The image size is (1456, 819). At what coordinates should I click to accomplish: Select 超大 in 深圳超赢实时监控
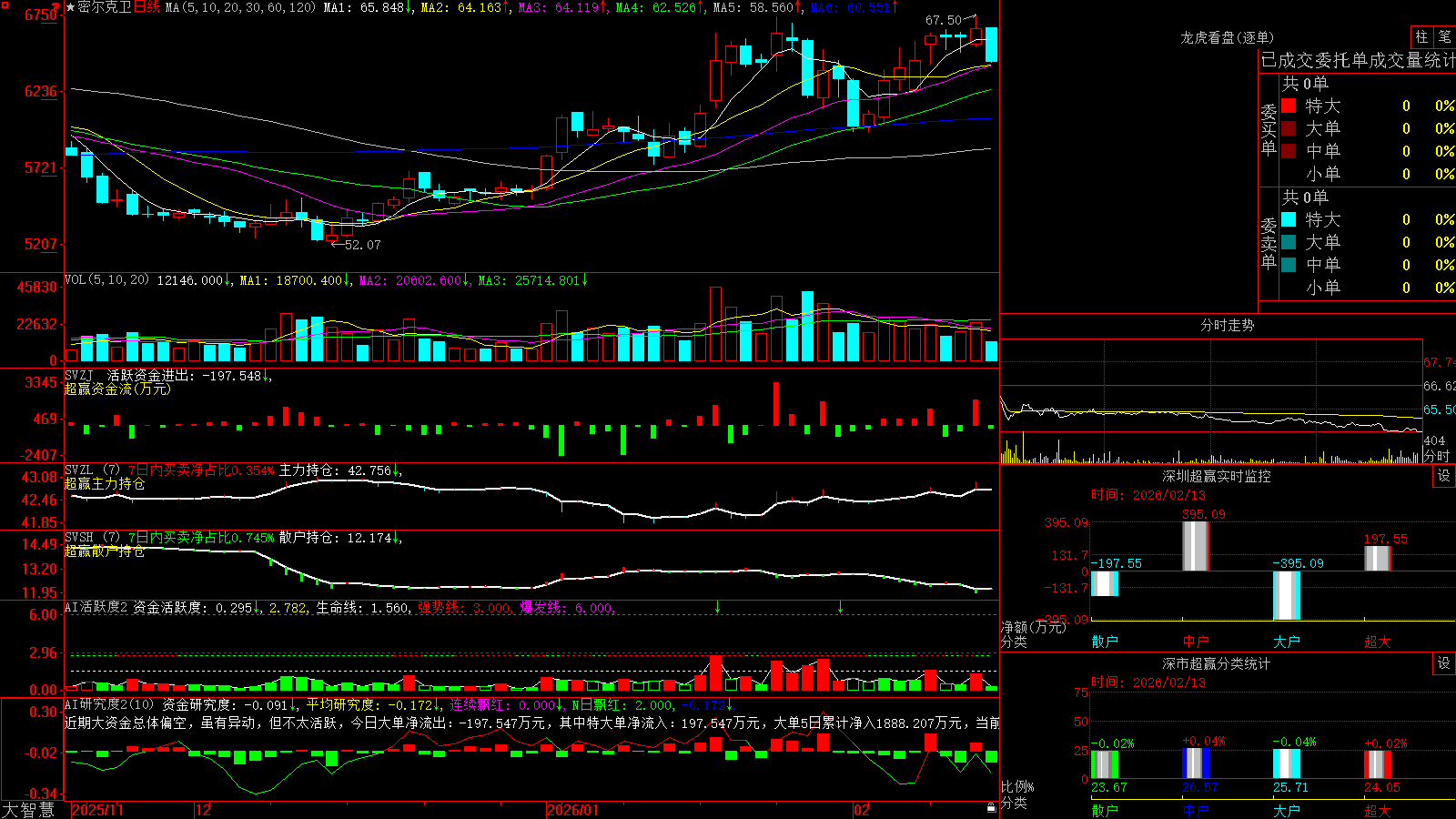click(x=1378, y=642)
